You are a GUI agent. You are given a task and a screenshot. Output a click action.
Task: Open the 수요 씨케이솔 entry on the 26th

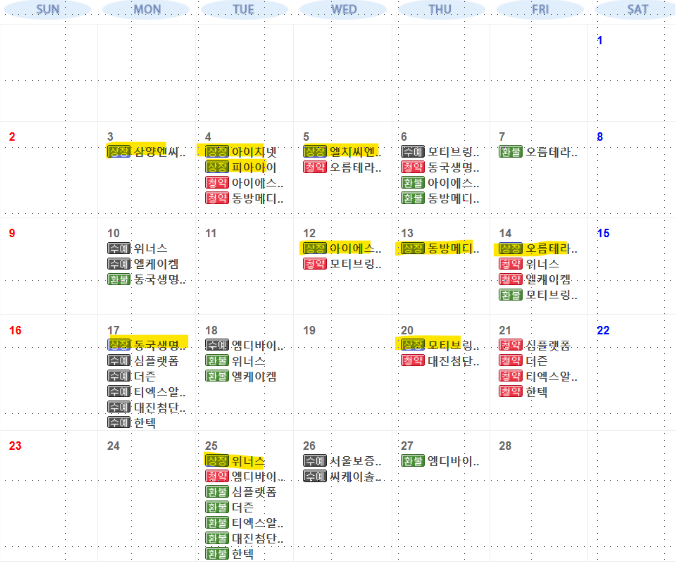(x=342, y=476)
